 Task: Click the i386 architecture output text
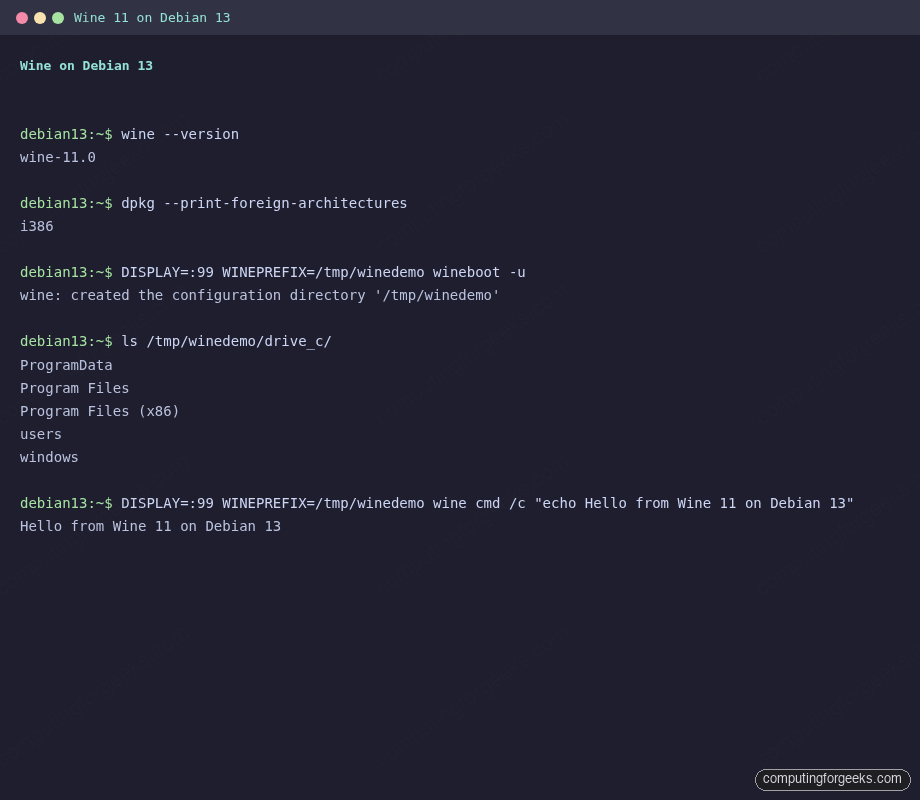(36, 226)
